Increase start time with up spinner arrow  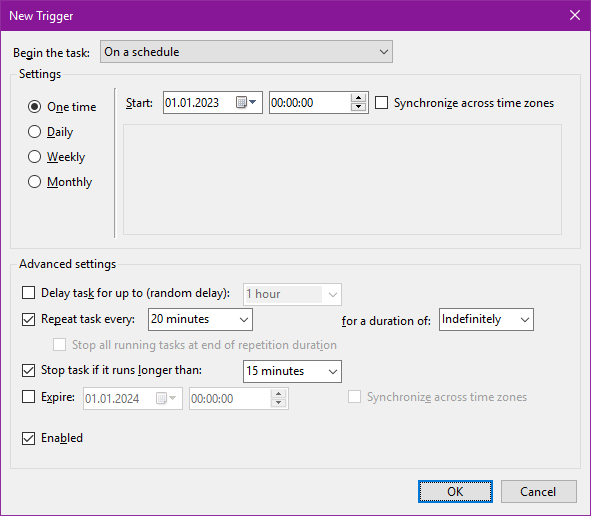pyautogui.click(x=358, y=98)
